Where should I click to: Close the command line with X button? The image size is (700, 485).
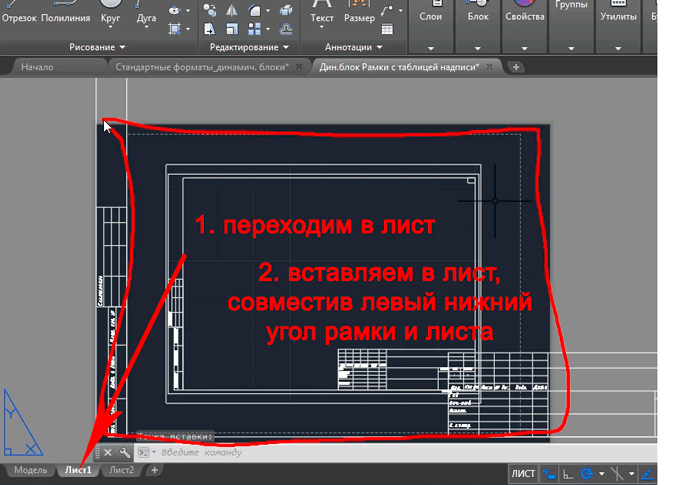click(108, 453)
